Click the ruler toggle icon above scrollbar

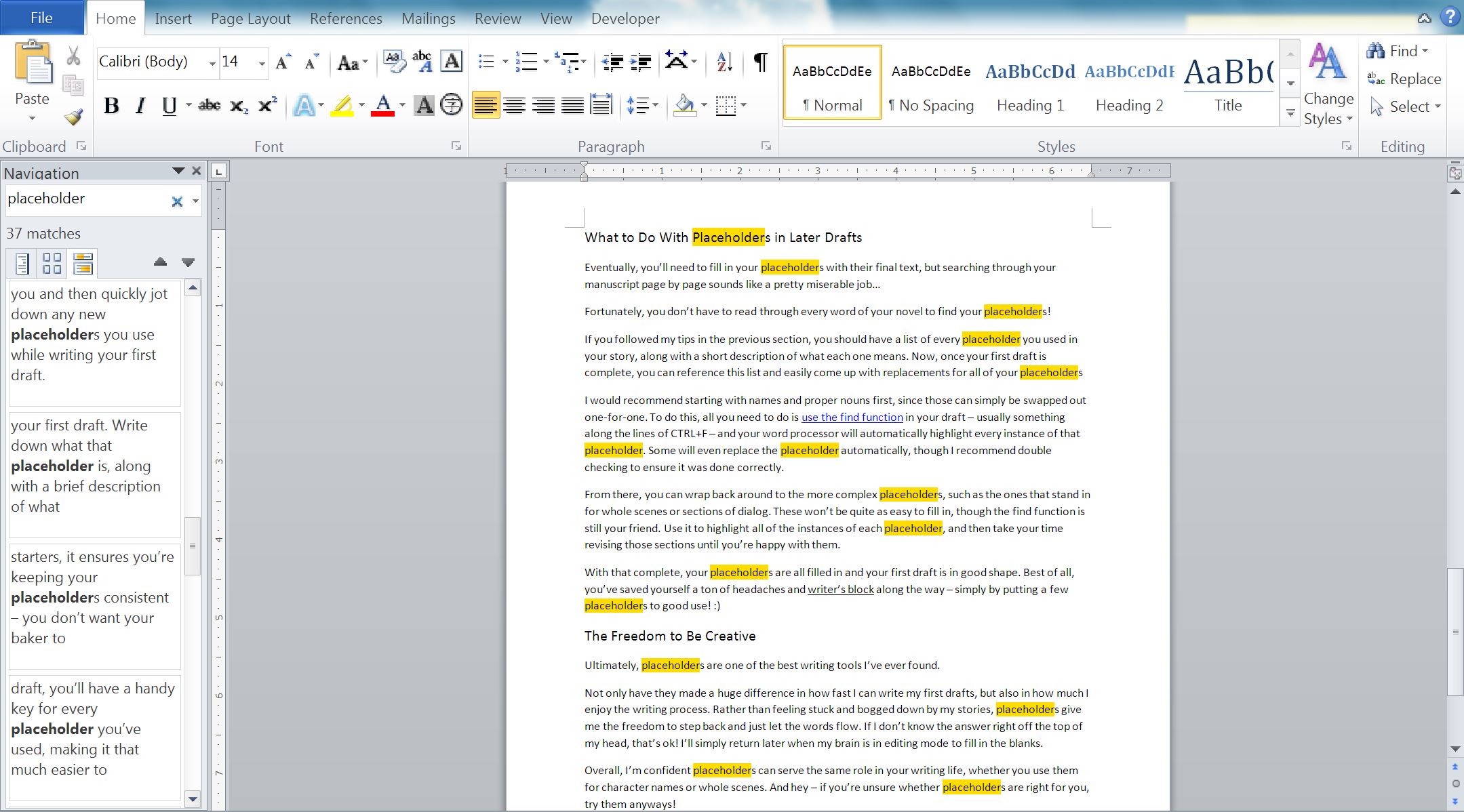tap(1455, 173)
